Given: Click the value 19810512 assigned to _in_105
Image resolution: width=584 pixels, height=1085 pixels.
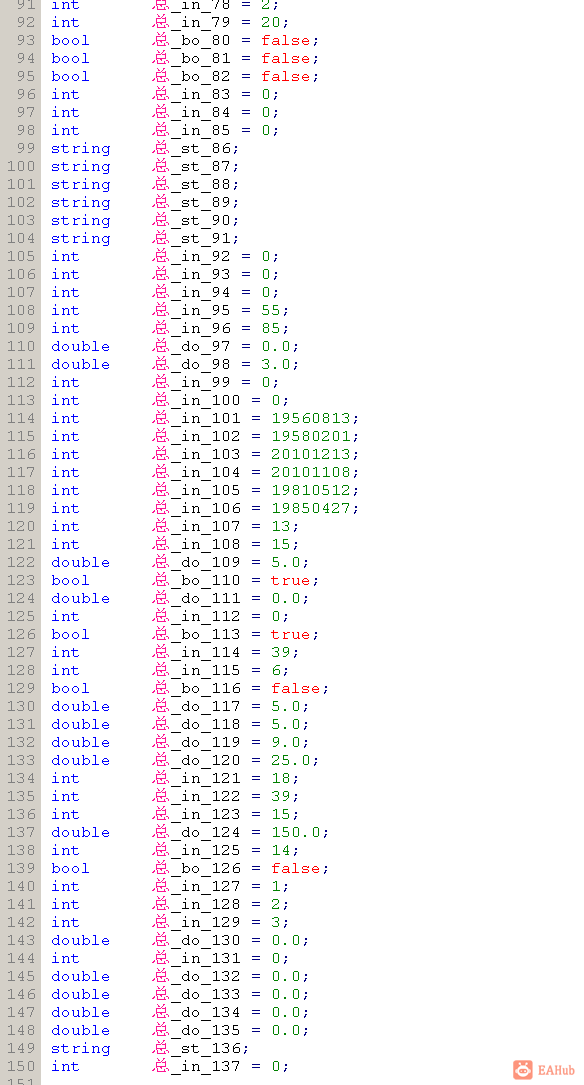Looking at the screenshot, I should pos(311,490).
